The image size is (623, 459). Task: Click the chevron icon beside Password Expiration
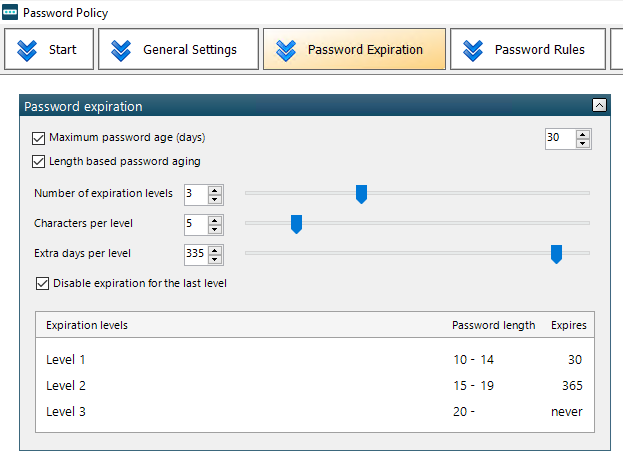coord(286,51)
